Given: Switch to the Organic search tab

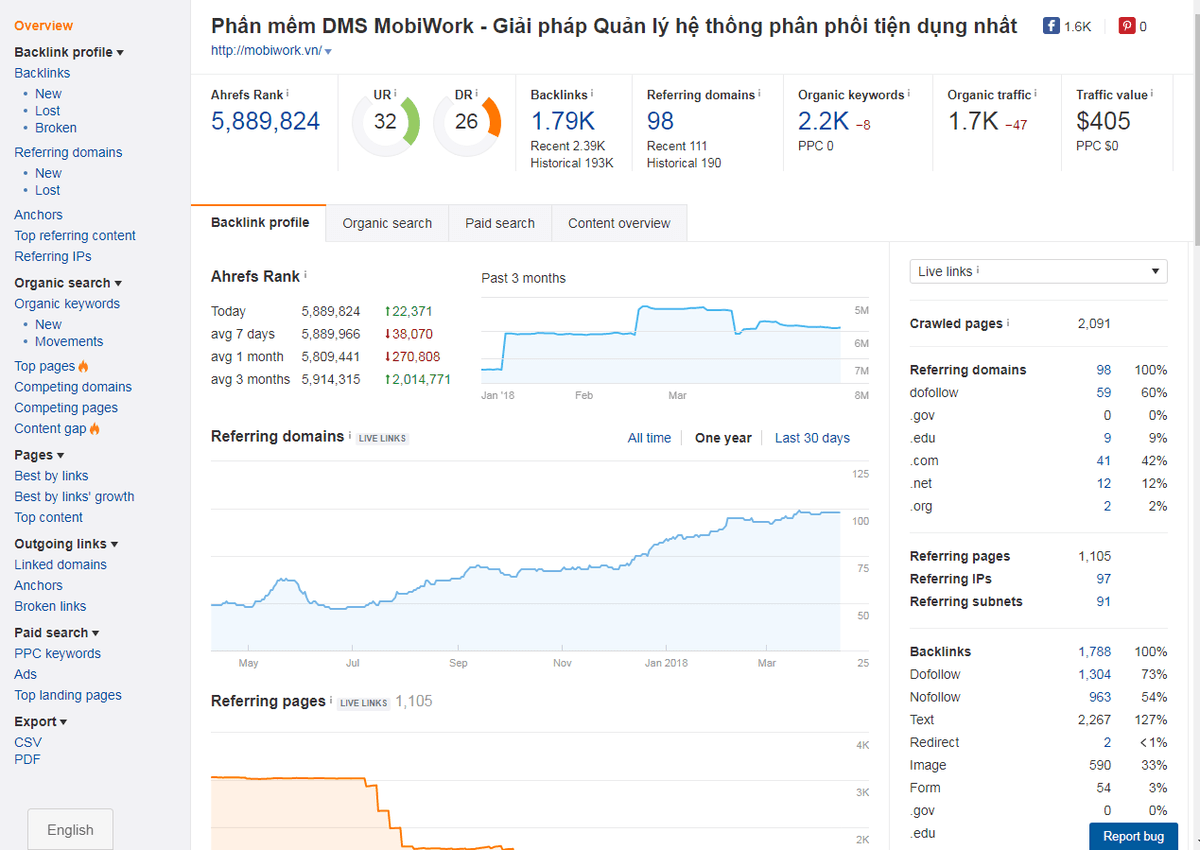Looking at the screenshot, I should coord(387,223).
